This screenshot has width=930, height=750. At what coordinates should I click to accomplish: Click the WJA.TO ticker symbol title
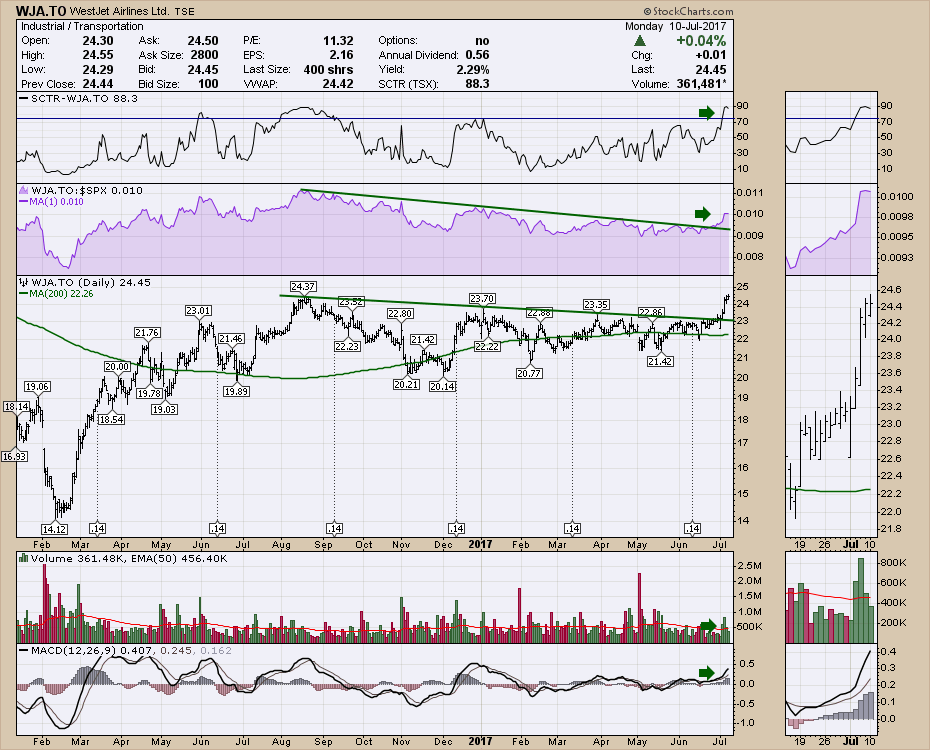point(40,11)
